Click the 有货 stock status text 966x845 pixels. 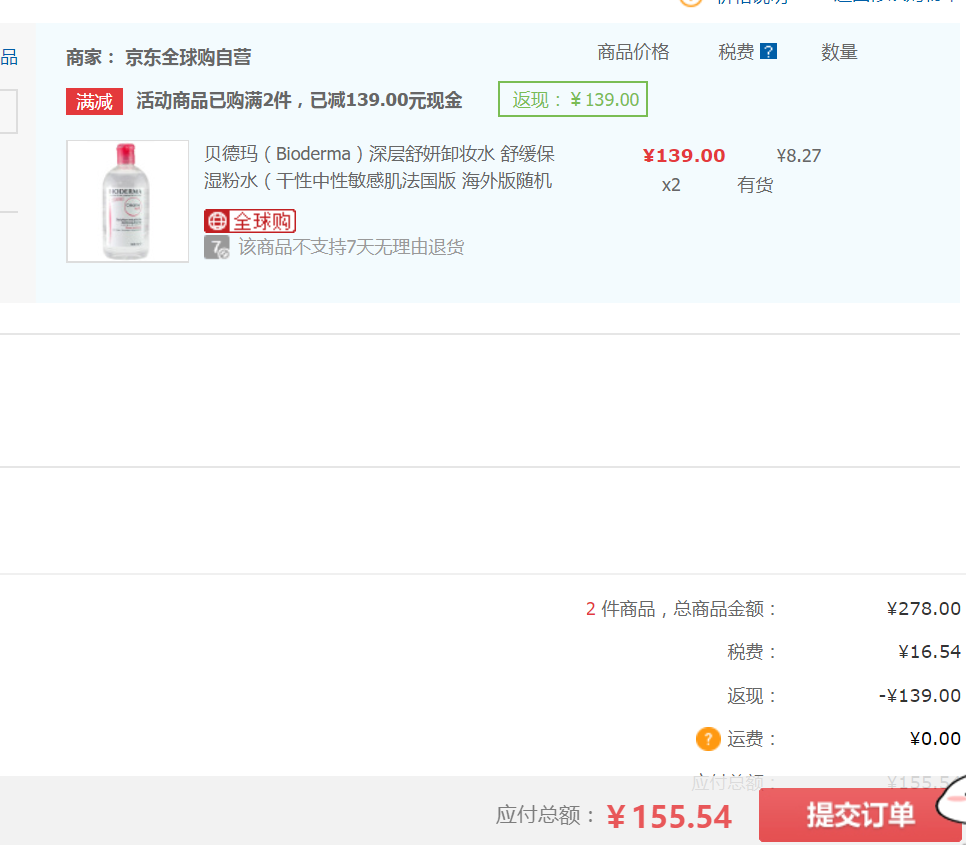tap(755, 185)
